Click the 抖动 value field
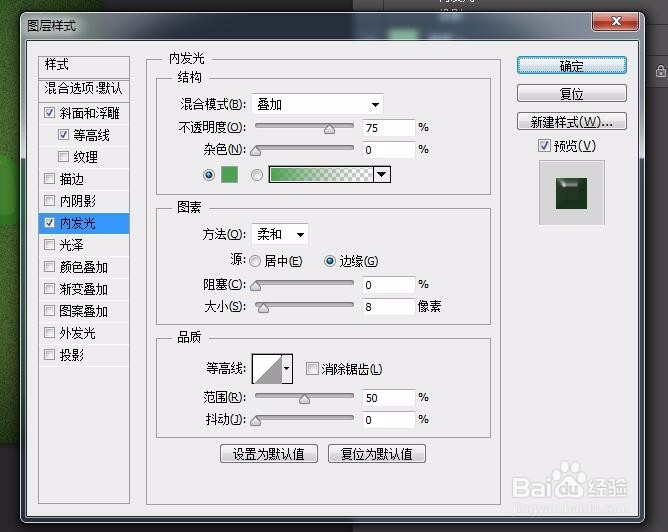Image resolution: width=668 pixels, height=532 pixels. tap(388, 420)
